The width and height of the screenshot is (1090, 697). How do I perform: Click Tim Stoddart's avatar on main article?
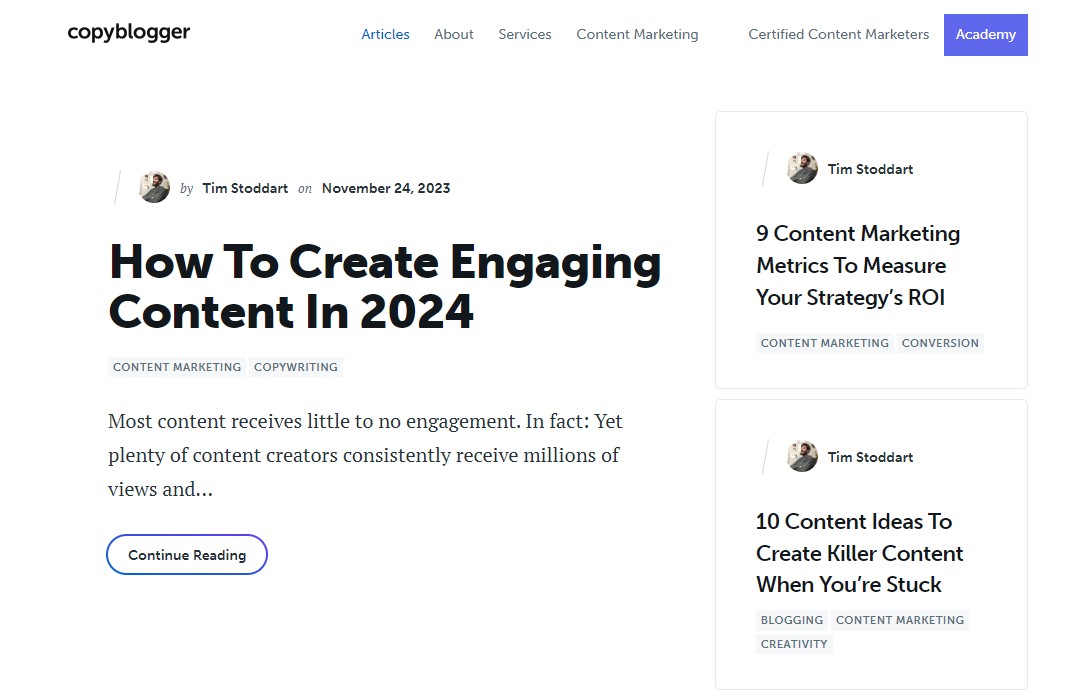pos(154,187)
